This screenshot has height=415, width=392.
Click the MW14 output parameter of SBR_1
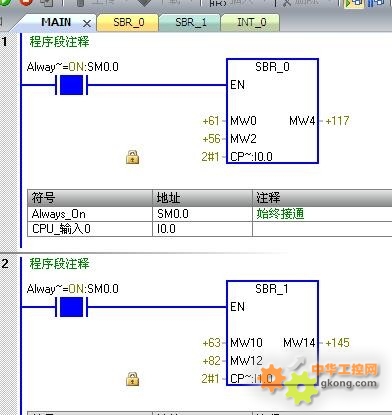tap(299, 343)
